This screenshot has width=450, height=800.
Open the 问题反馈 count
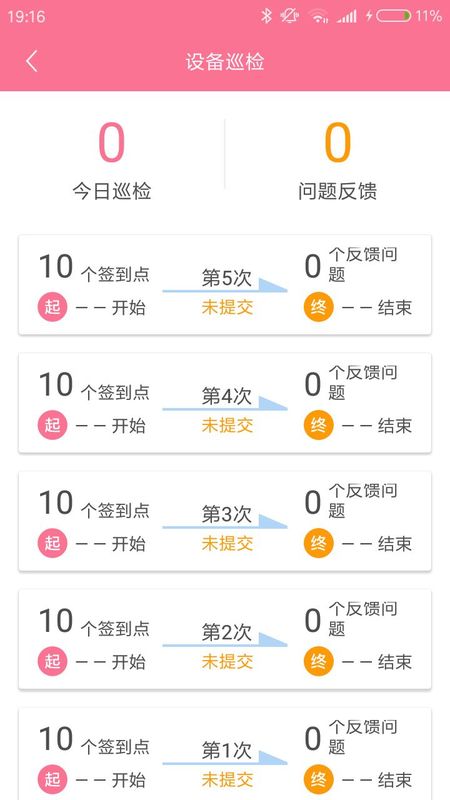coord(338,143)
